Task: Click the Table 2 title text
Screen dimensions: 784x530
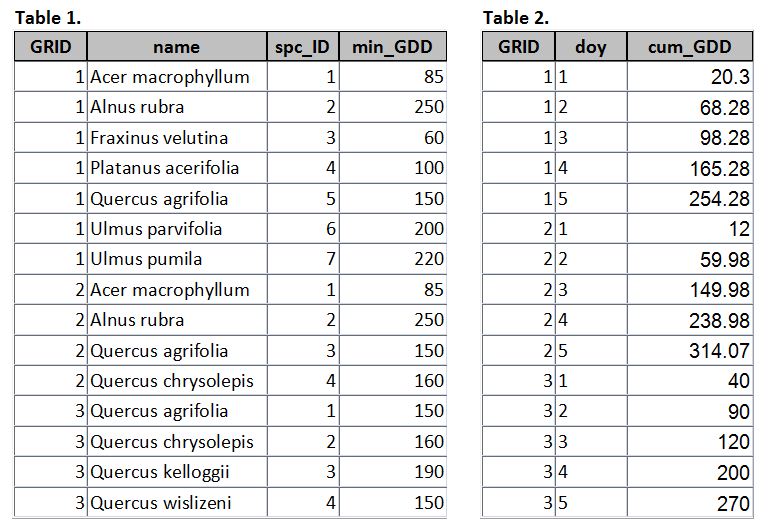Action: (516, 18)
